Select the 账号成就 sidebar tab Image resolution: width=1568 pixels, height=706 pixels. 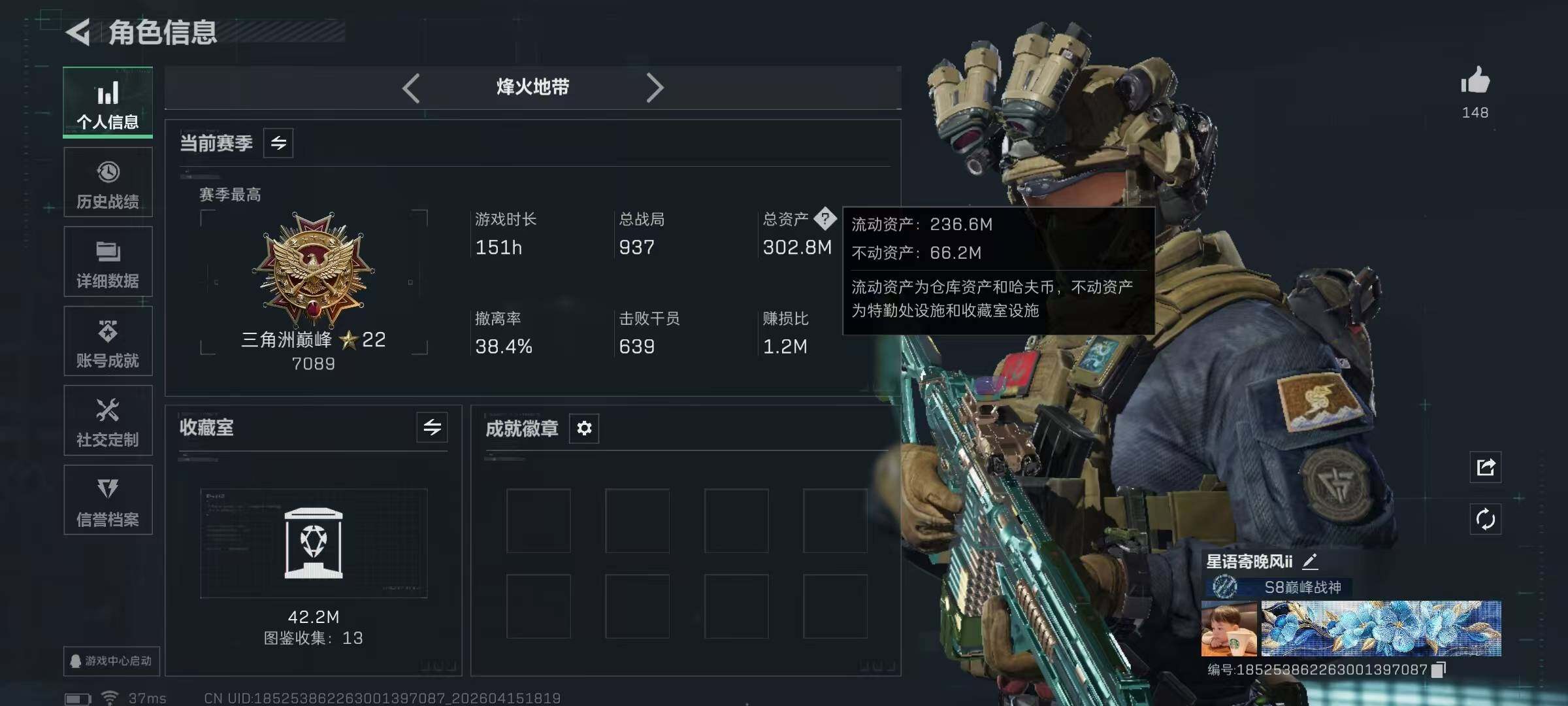[108, 341]
